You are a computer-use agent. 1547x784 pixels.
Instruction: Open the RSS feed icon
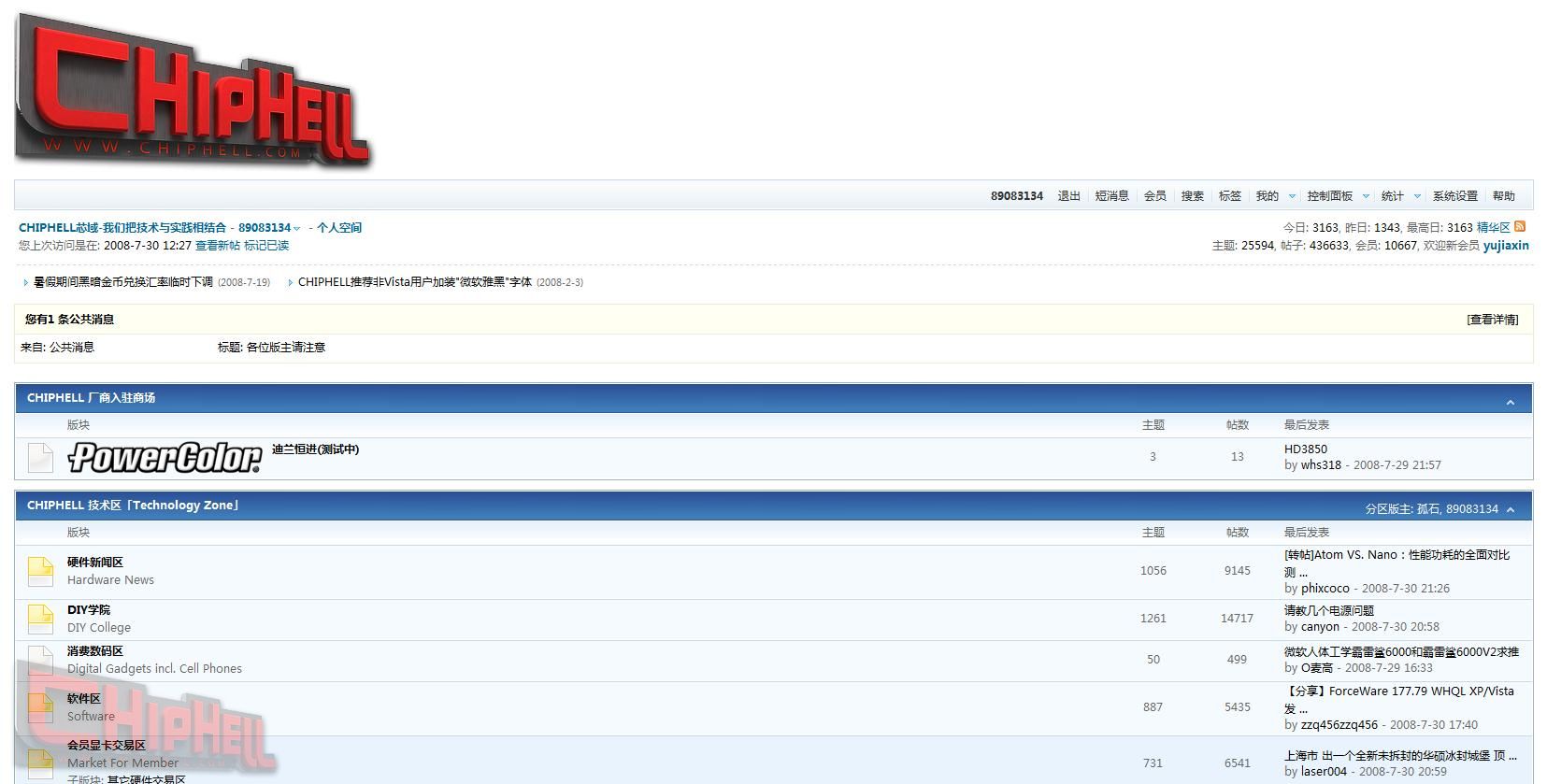[x=1520, y=226]
